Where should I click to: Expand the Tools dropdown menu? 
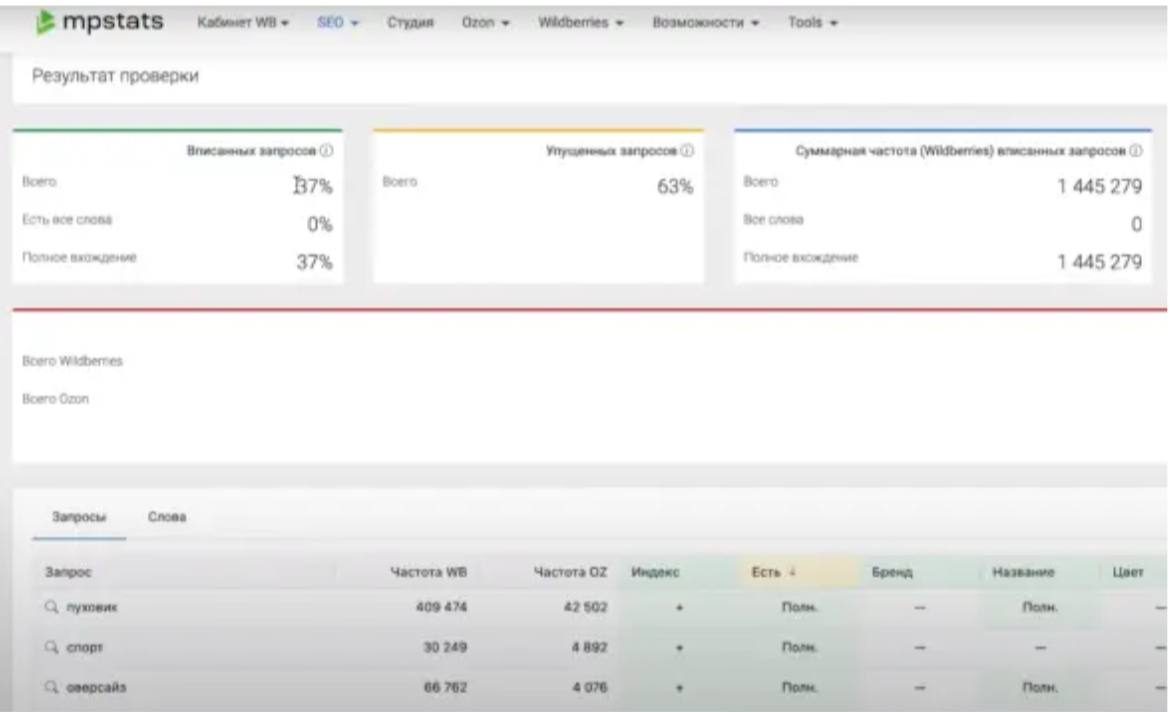tap(813, 22)
